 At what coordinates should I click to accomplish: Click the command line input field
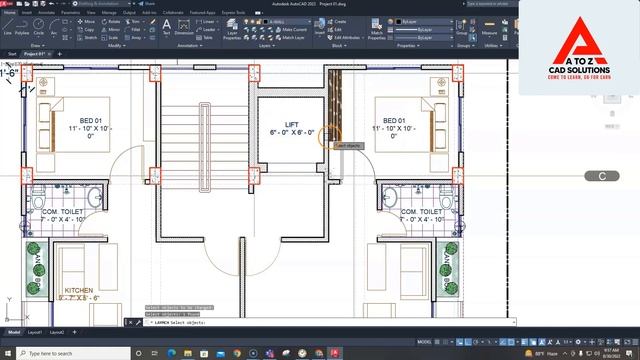330,322
